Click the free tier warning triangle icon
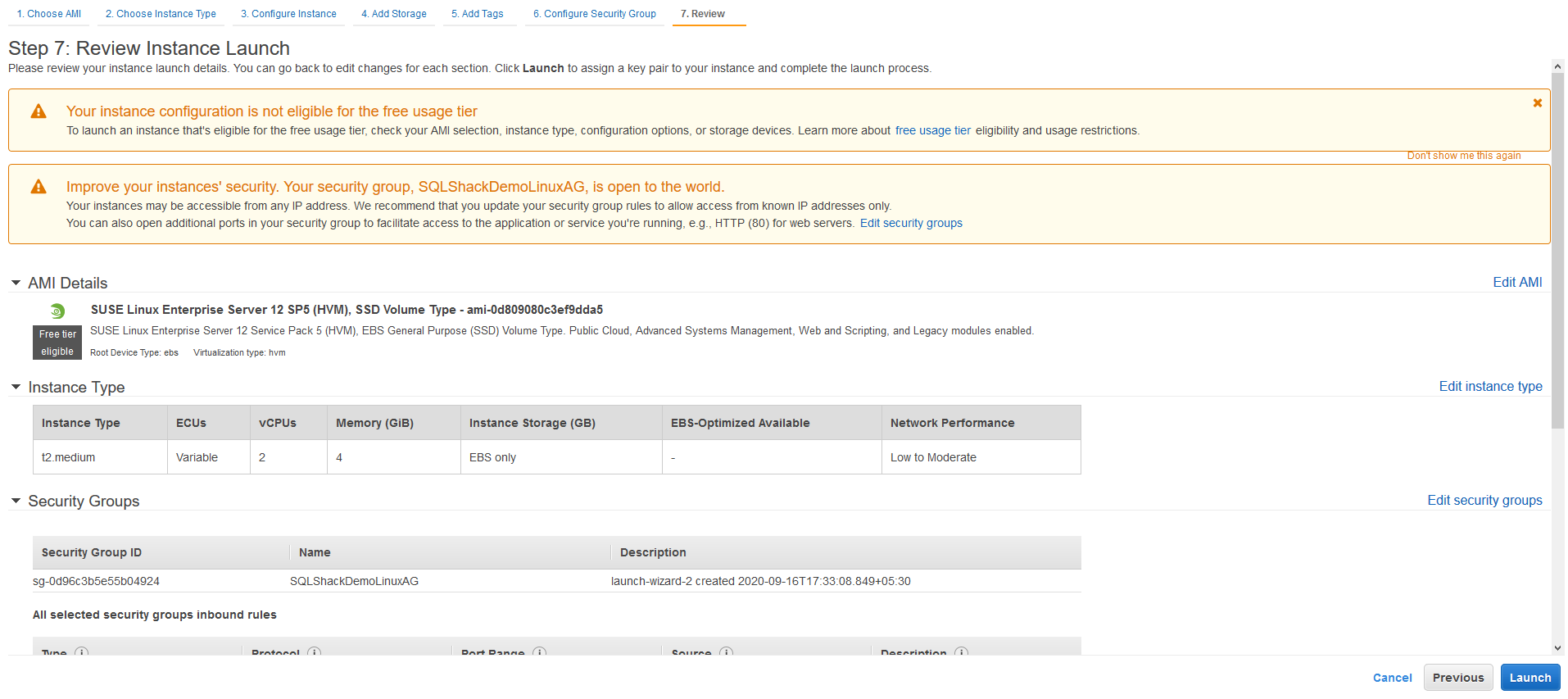Screen dimensions: 1568x699 point(39,111)
